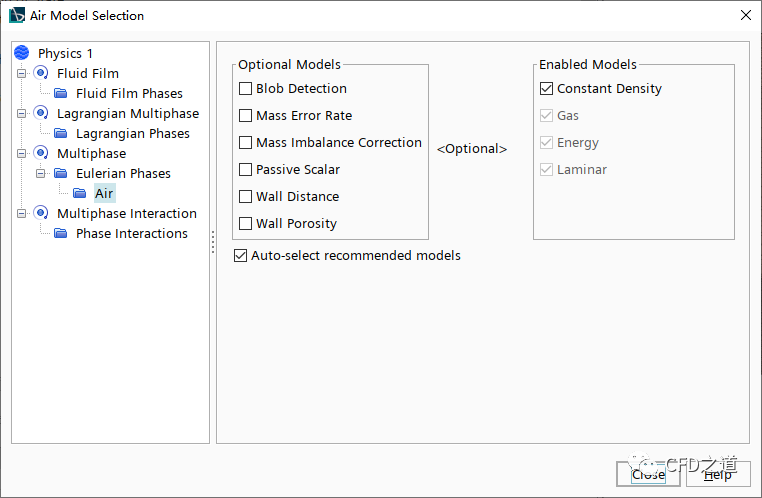The width and height of the screenshot is (762, 498).
Task: Click the Lagrangian Multiphase node icon
Action: pyautogui.click(x=40, y=113)
